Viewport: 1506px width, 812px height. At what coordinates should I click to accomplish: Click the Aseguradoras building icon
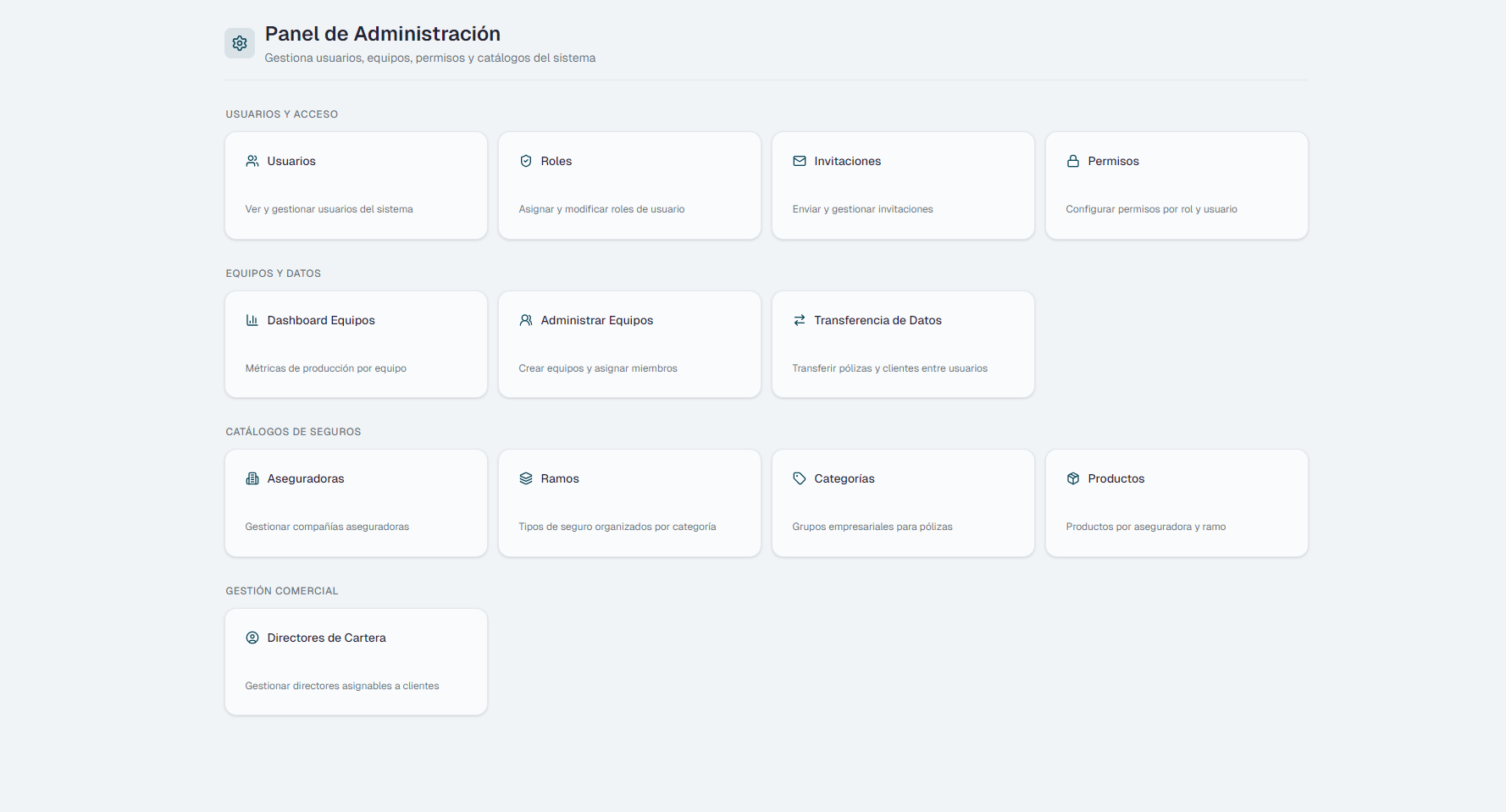252,478
